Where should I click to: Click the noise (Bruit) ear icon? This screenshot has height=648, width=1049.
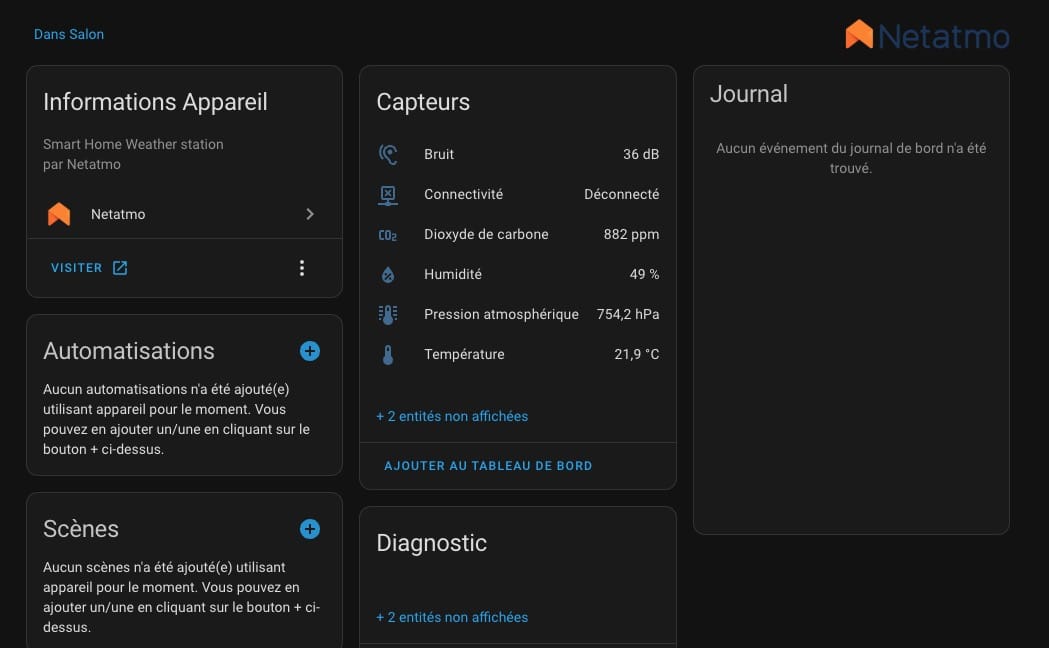(388, 154)
